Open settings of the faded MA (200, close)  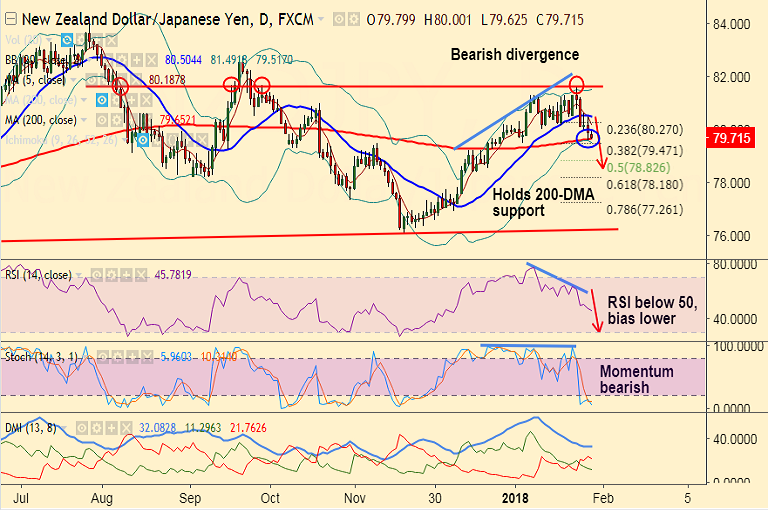(116, 100)
